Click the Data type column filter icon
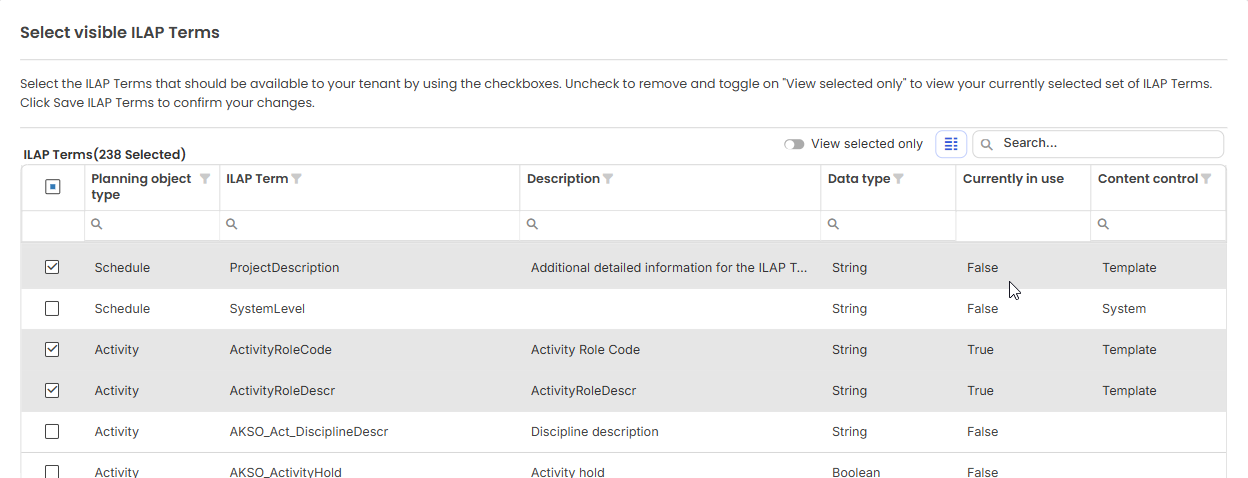The width and height of the screenshot is (1248, 478). 898,179
